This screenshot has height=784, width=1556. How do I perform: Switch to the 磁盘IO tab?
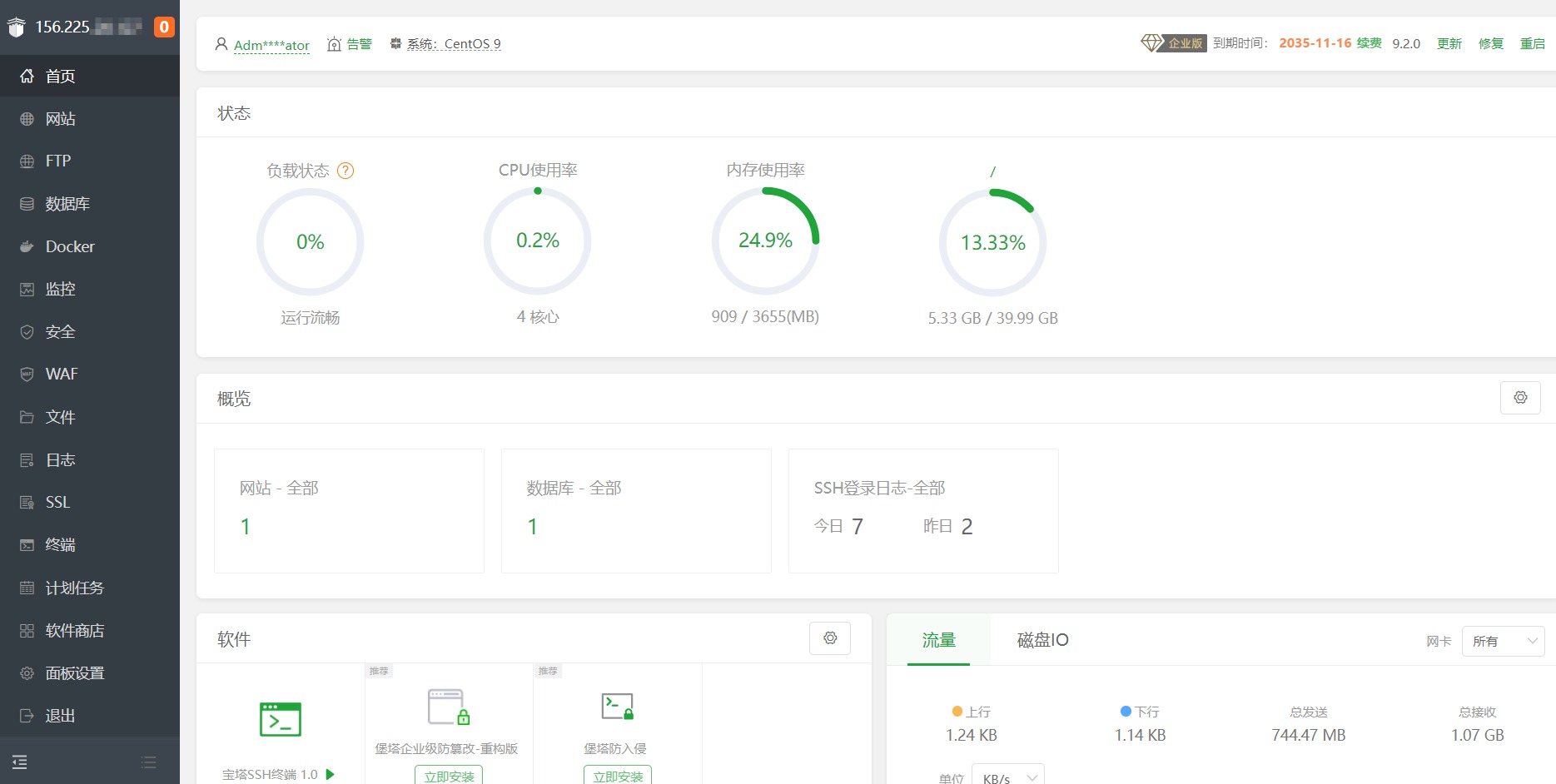1041,640
